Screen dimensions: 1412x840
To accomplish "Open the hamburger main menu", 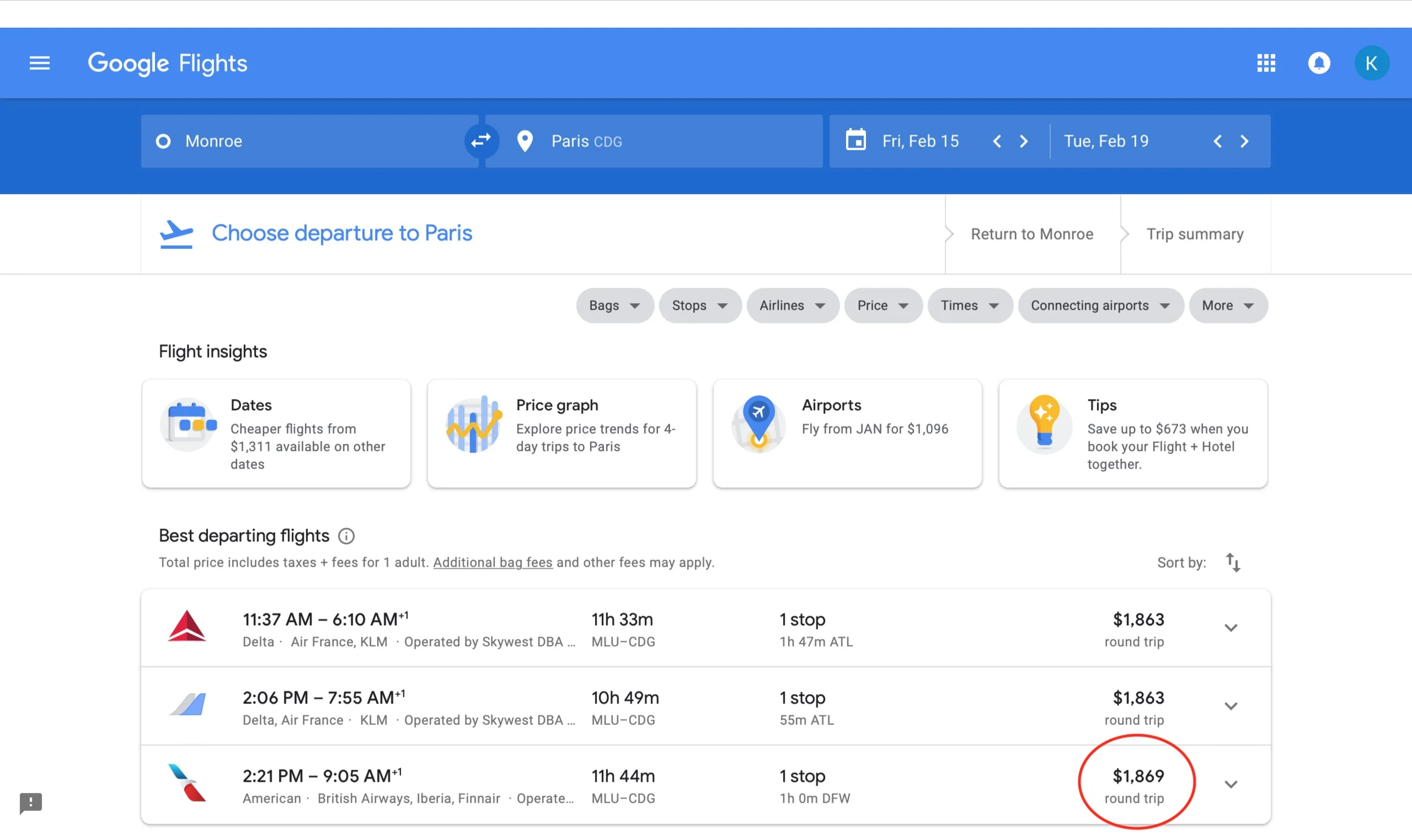I will click(40, 63).
